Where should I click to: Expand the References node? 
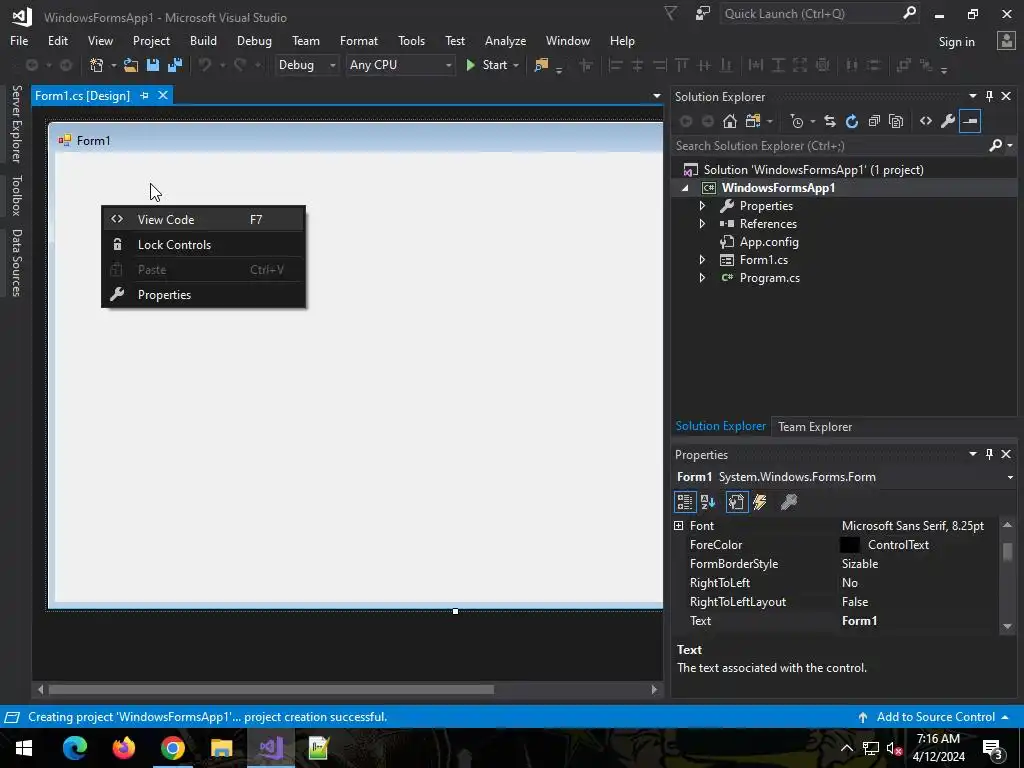coord(702,223)
